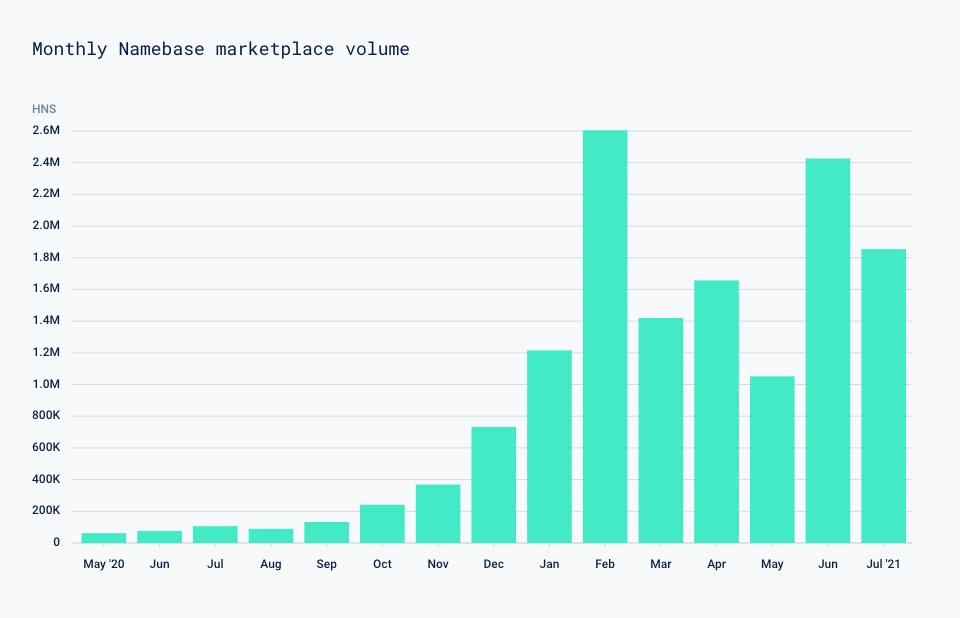Click the Oct volume bar
Screen dimensions: 960x618
click(382, 524)
